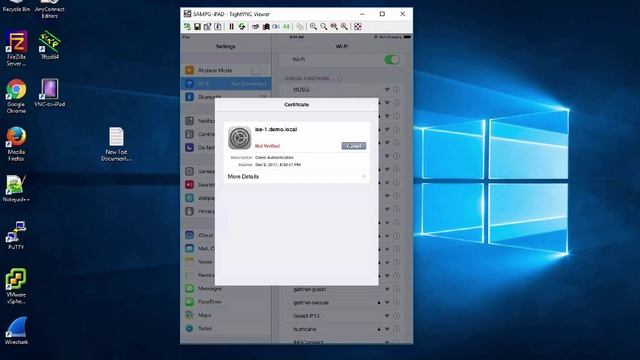The height and width of the screenshot is (360, 640).
Task: Open info button for gartner-guest network
Action: coord(396,289)
